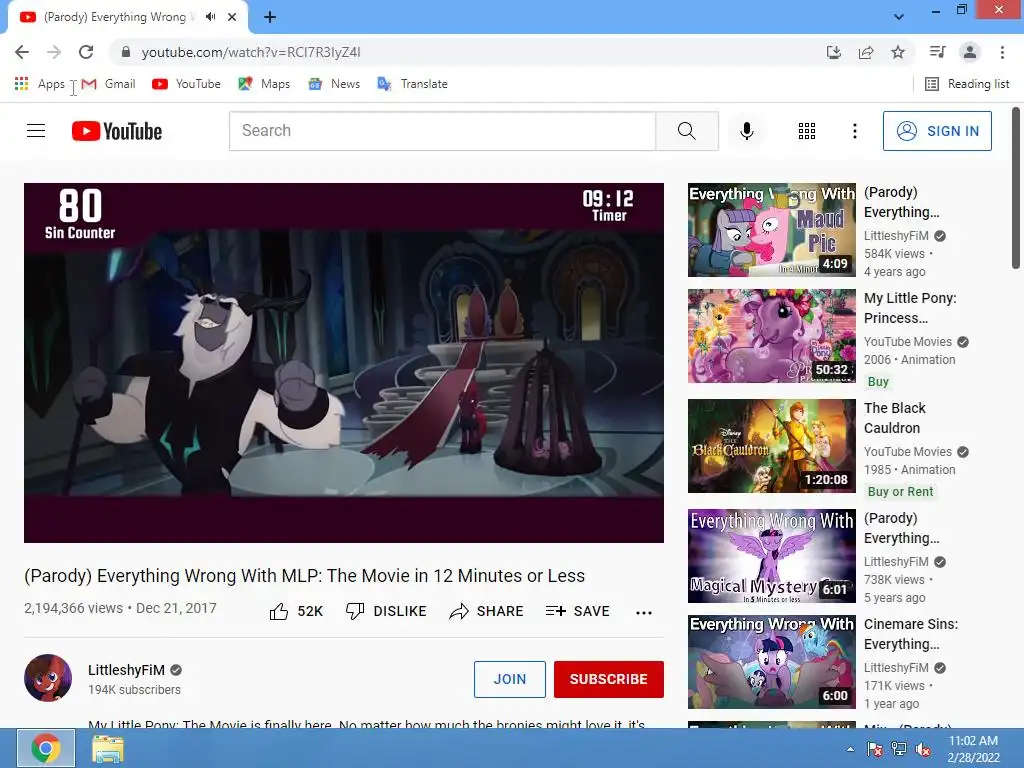Viewport: 1024px width, 768px height.
Task: Open the Maud Pie parody video thumbnail
Action: pos(771,230)
